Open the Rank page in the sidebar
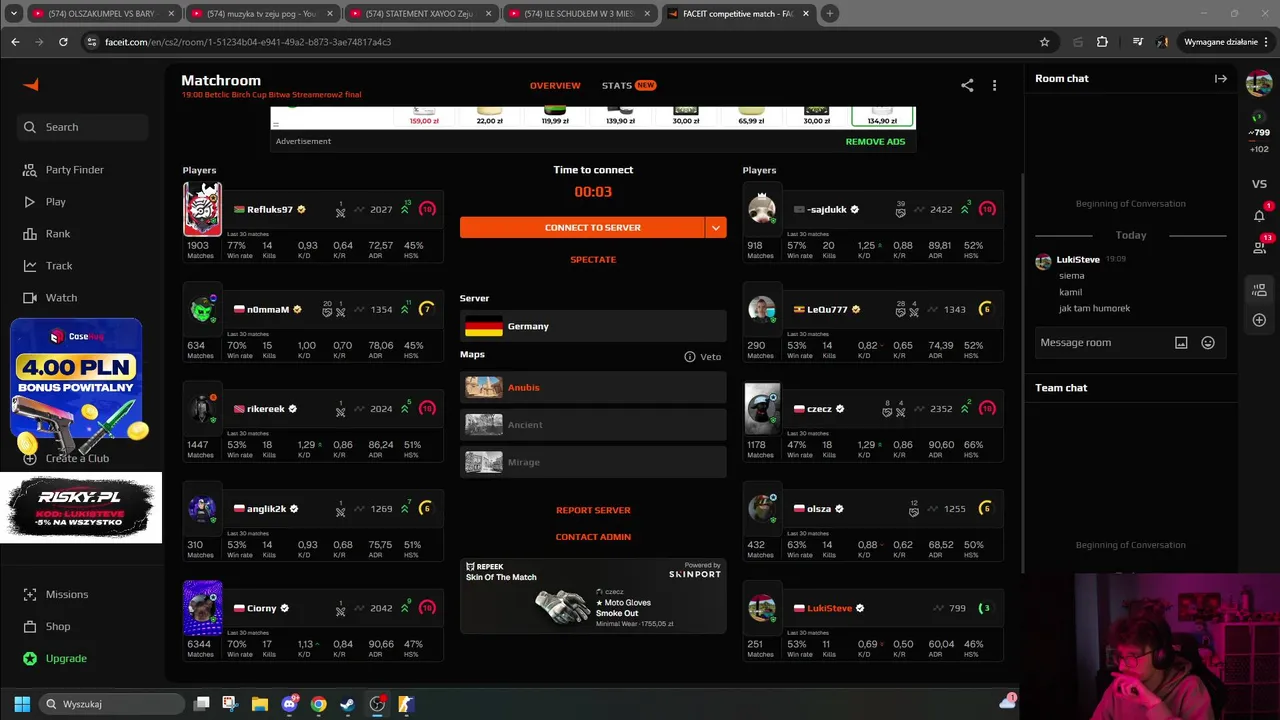1280x720 pixels. click(47, 234)
